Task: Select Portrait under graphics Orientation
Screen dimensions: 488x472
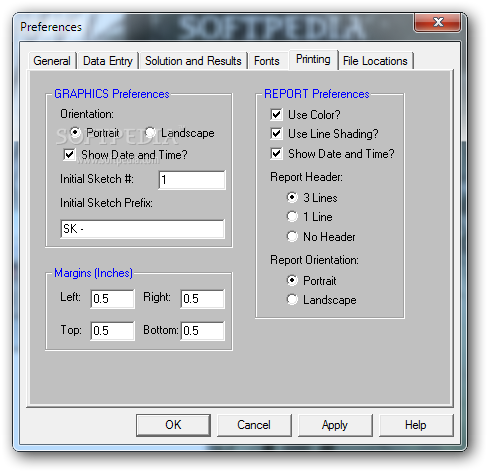Action: (x=75, y=133)
